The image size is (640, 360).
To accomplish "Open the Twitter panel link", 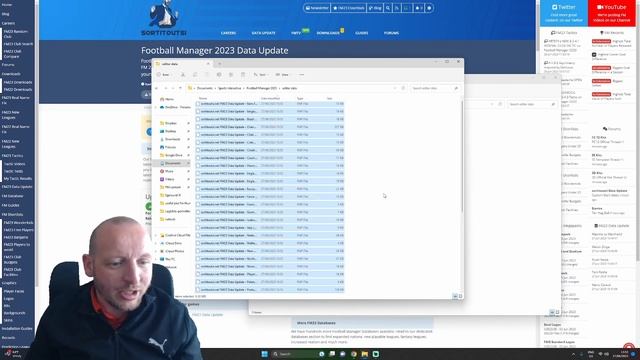I will (564, 13).
